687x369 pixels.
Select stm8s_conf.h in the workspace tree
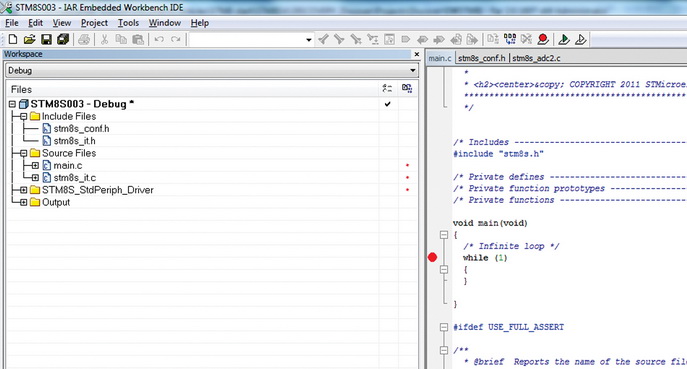pos(81,128)
